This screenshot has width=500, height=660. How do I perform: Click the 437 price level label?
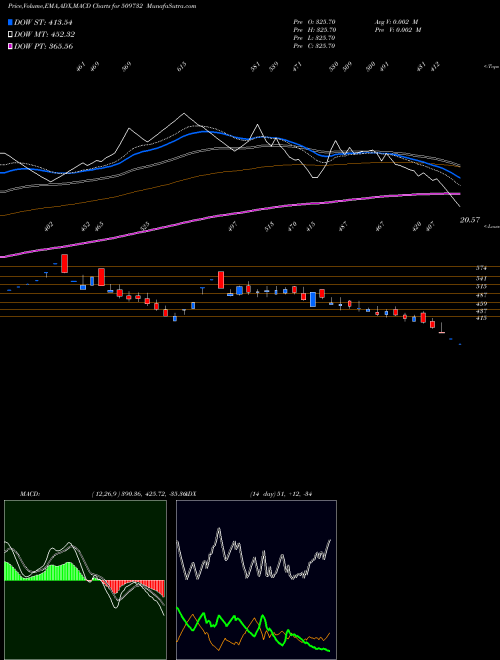[481, 311]
